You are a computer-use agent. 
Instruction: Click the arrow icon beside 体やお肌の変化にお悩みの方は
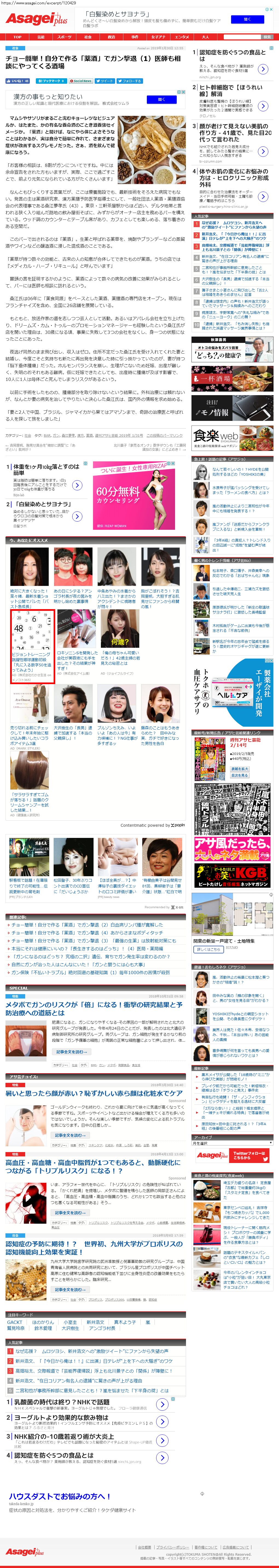[x=263, y=196]
